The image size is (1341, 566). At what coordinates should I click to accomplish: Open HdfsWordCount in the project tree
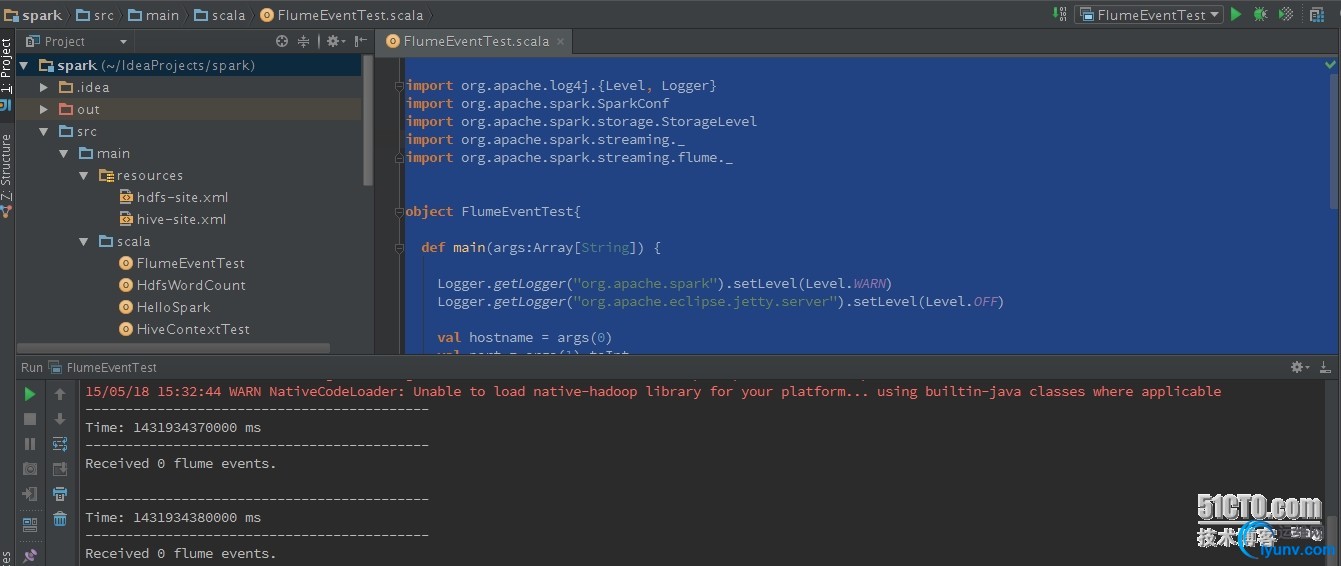click(190, 285)
